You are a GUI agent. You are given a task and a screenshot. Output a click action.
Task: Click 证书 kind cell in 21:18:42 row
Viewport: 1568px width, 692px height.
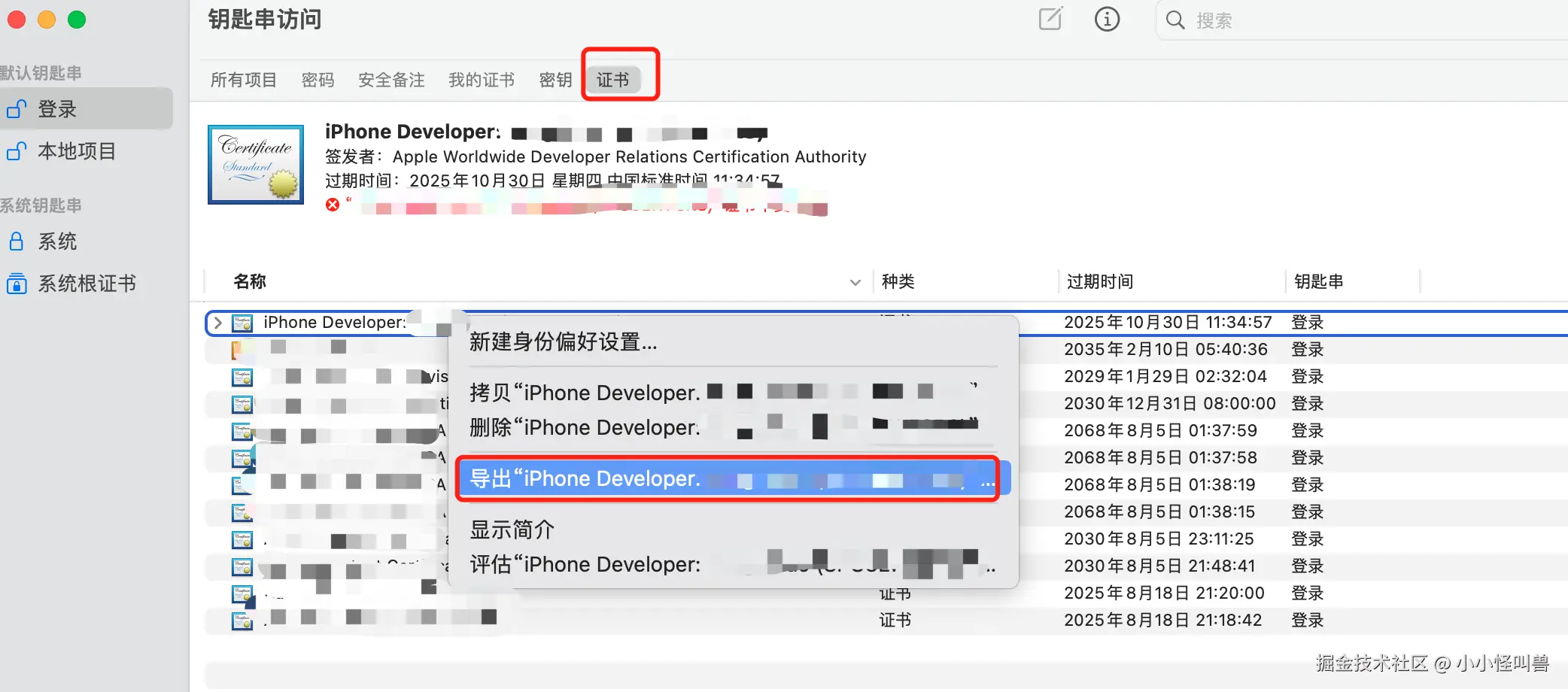(x=895, y=621)
